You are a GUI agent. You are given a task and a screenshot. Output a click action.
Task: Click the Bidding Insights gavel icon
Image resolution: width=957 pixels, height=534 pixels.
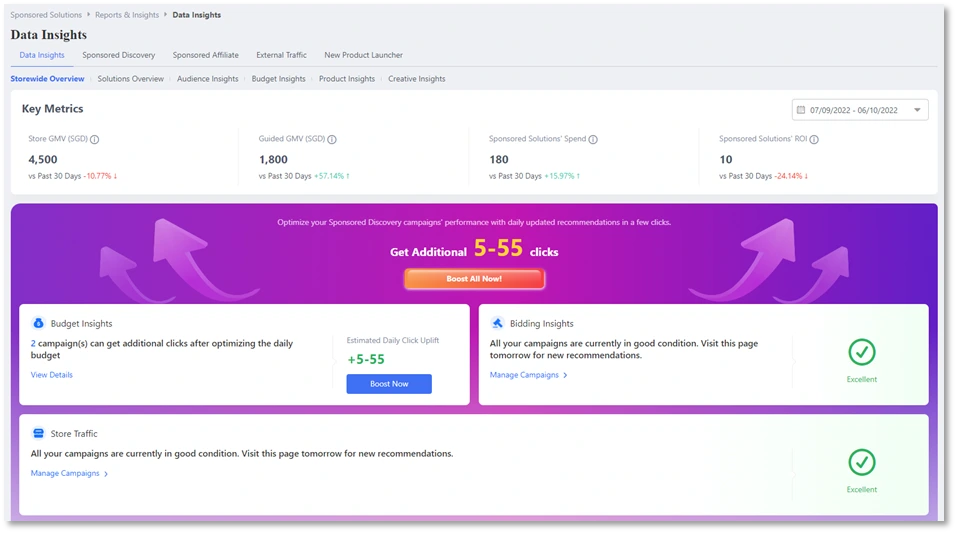point(497,323)
